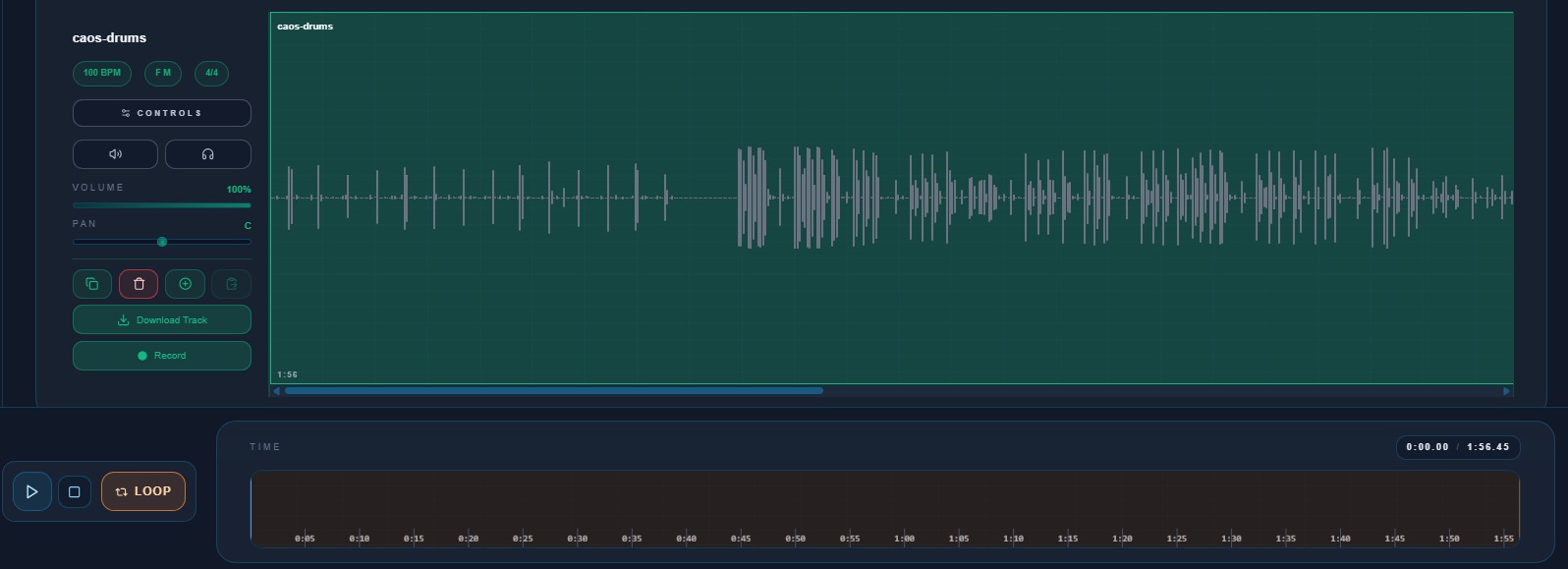Click the 4/4 time signature tag
The width and height of the screenshot is (1568, 569).
(x=212, y=73)
